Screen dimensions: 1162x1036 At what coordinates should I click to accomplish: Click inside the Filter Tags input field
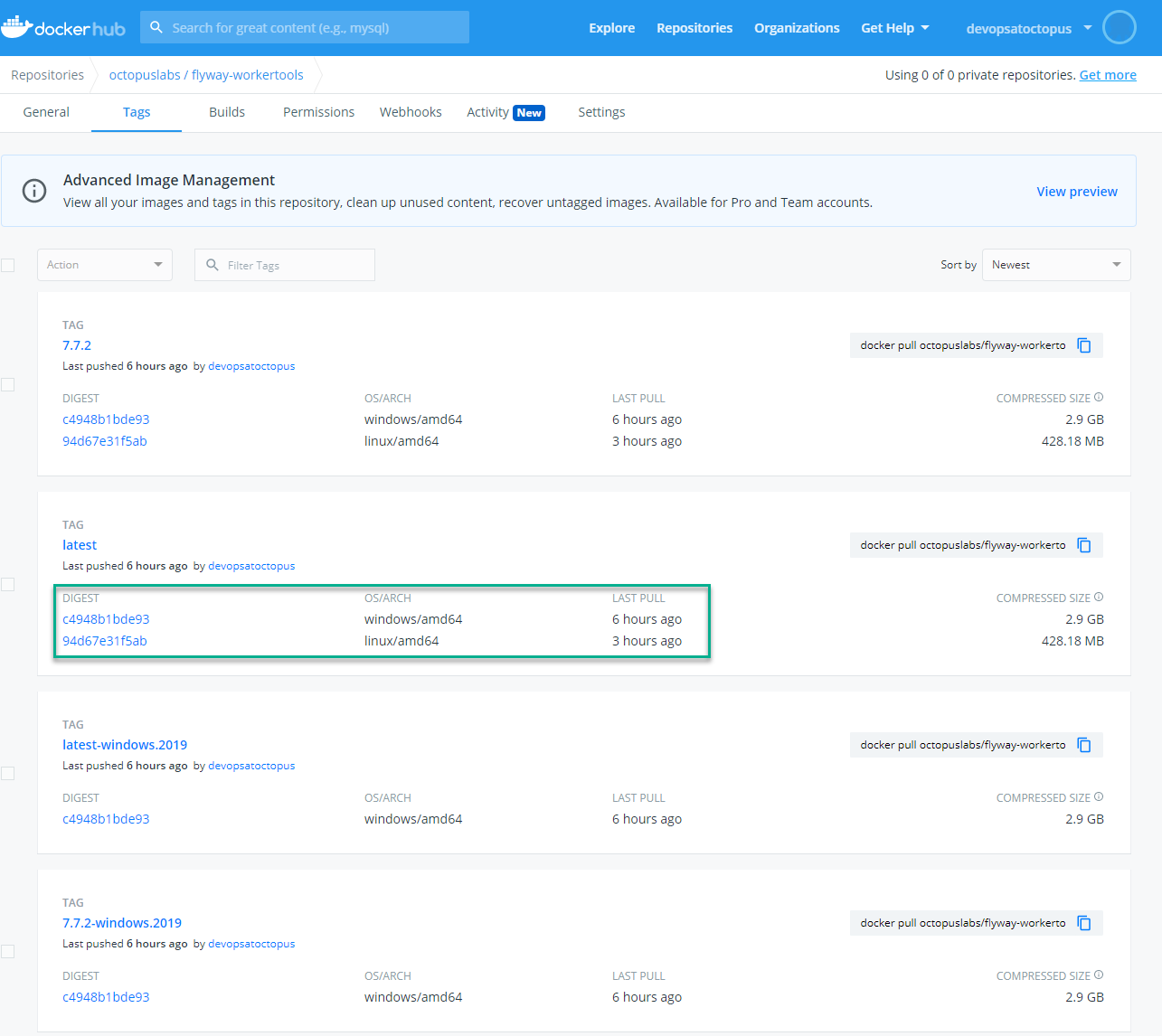284,264
